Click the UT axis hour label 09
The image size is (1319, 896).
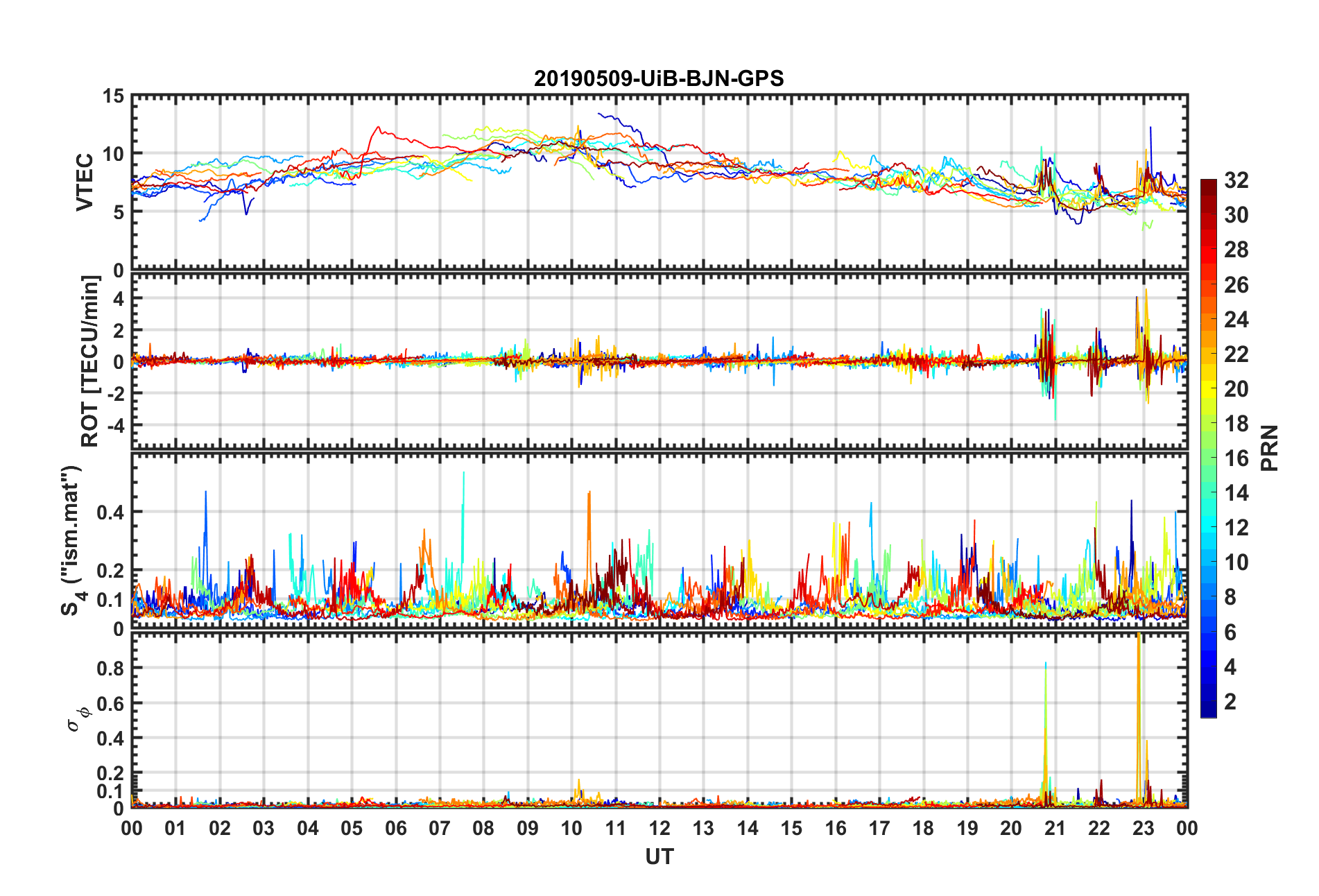(x=528, y=828)
